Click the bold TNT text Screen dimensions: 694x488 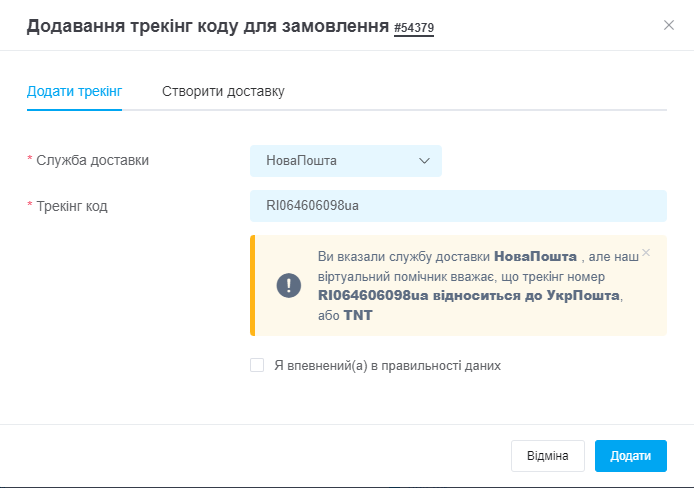pyautogui.click(x=358, y=315)
